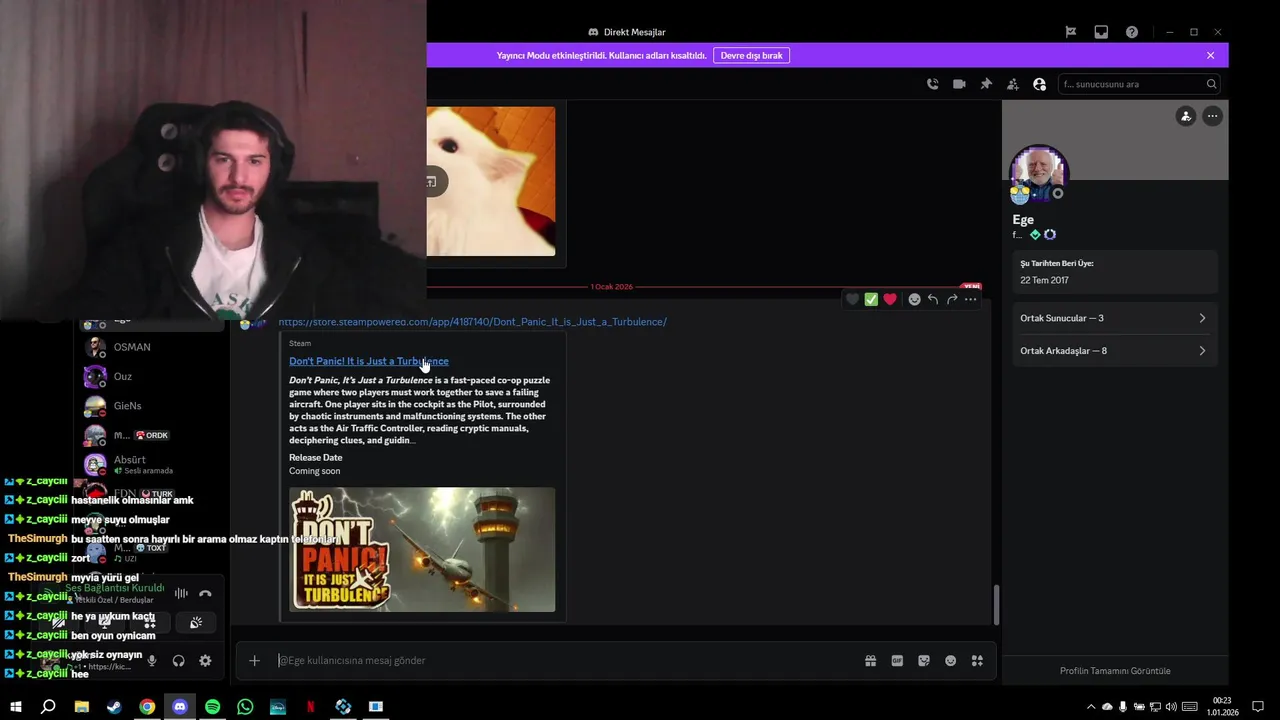Open the store.steampowered.com URL link
Image resolution: width=1280 pixels, height=720 pixels.
tap(472, 322)
